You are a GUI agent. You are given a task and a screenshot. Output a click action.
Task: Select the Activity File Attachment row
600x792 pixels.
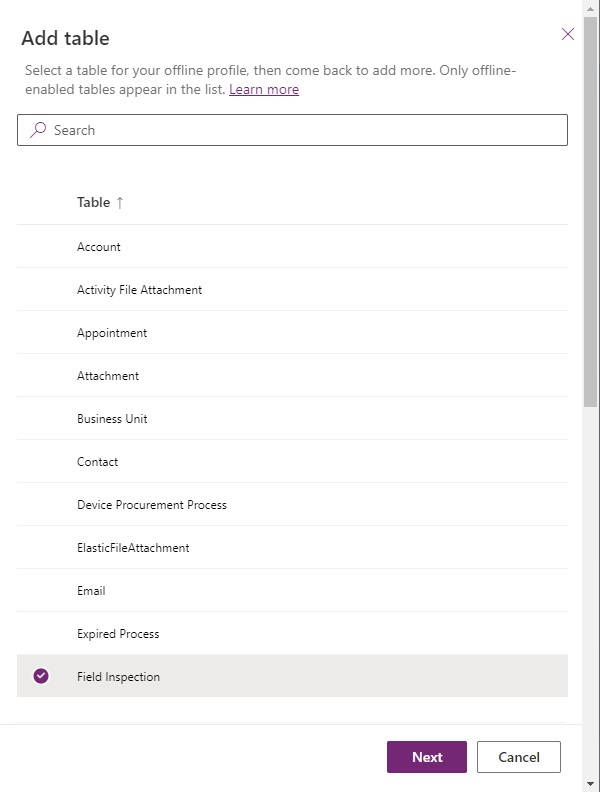(x=292, y=289)
